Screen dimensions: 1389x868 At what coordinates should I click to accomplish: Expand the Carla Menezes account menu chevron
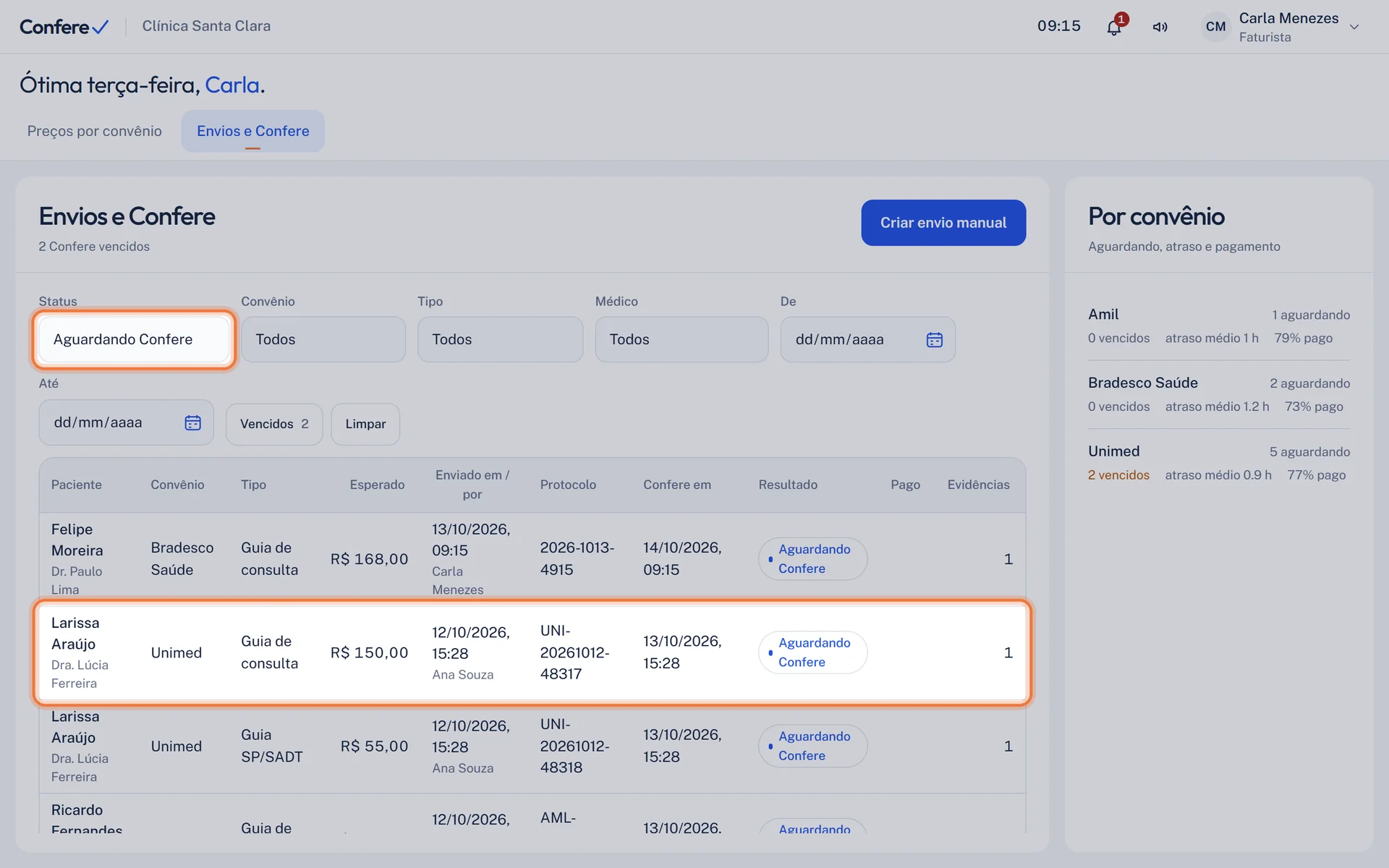[x=1354, y=27]
